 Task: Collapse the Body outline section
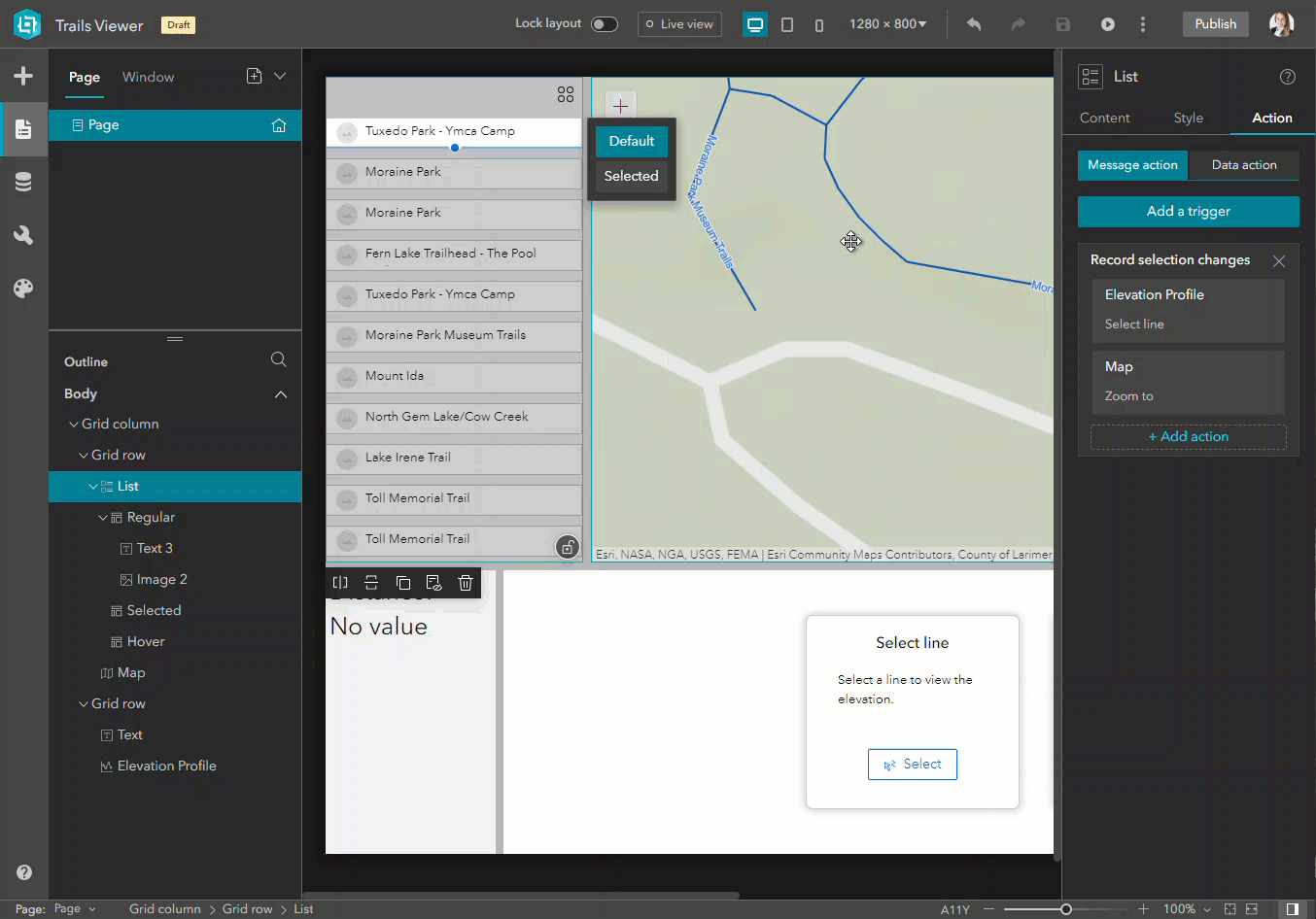point(281,394)
